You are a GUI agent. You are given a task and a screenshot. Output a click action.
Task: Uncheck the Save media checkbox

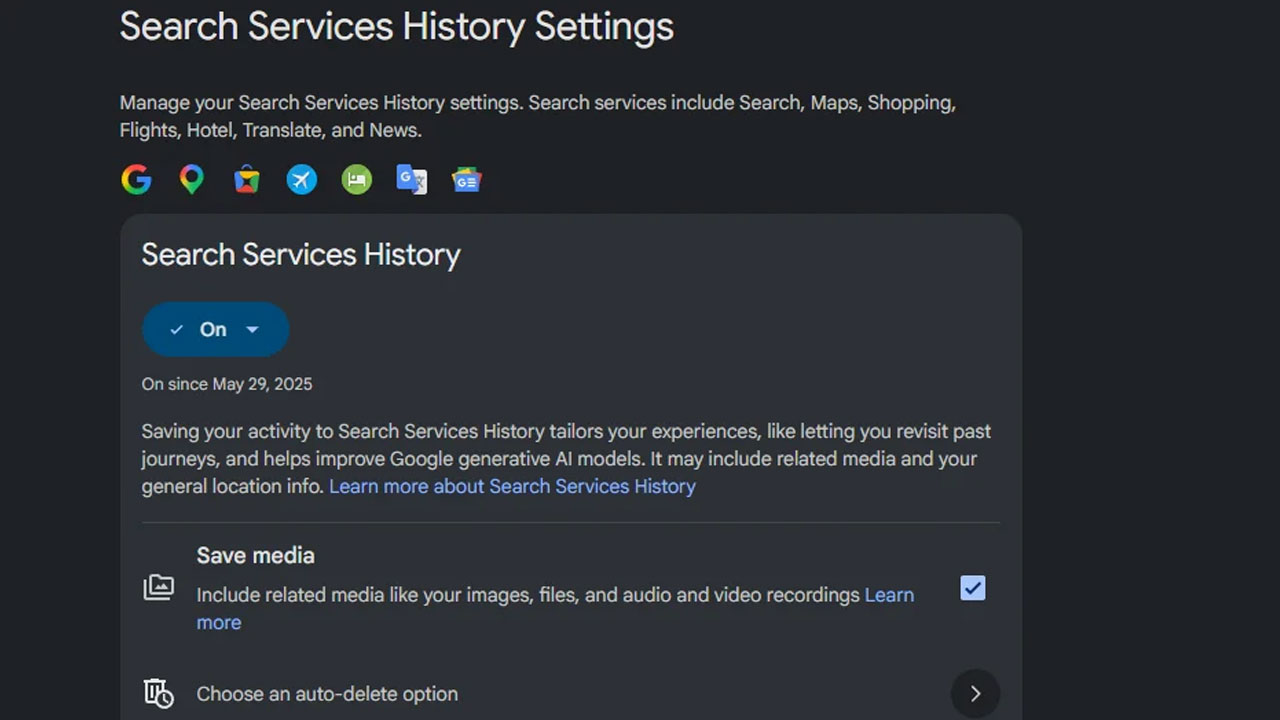click(x=973, y=588)
